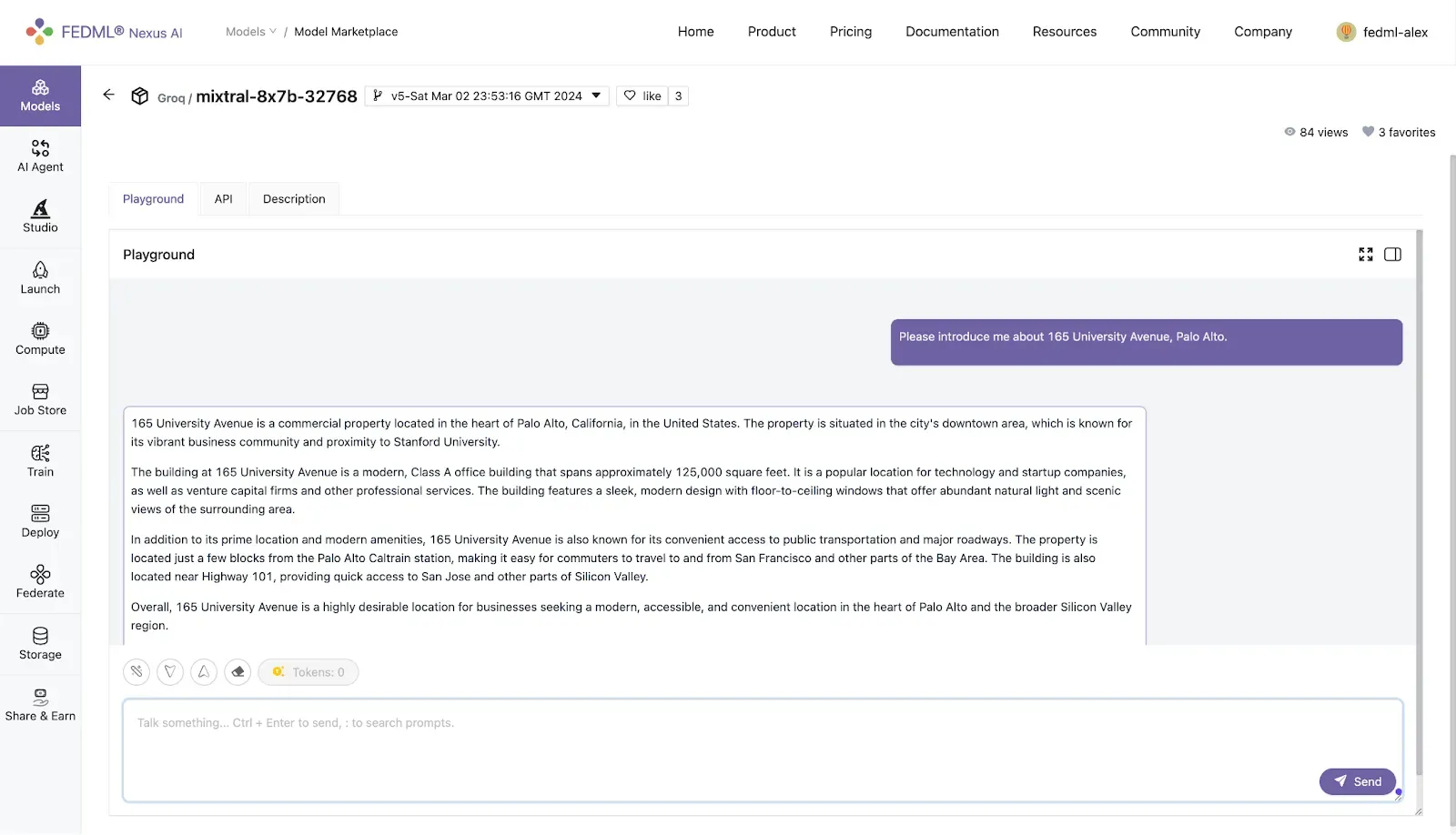Click the magic wand icon above the input
The image size is (1456, 835).
(136, 672)
